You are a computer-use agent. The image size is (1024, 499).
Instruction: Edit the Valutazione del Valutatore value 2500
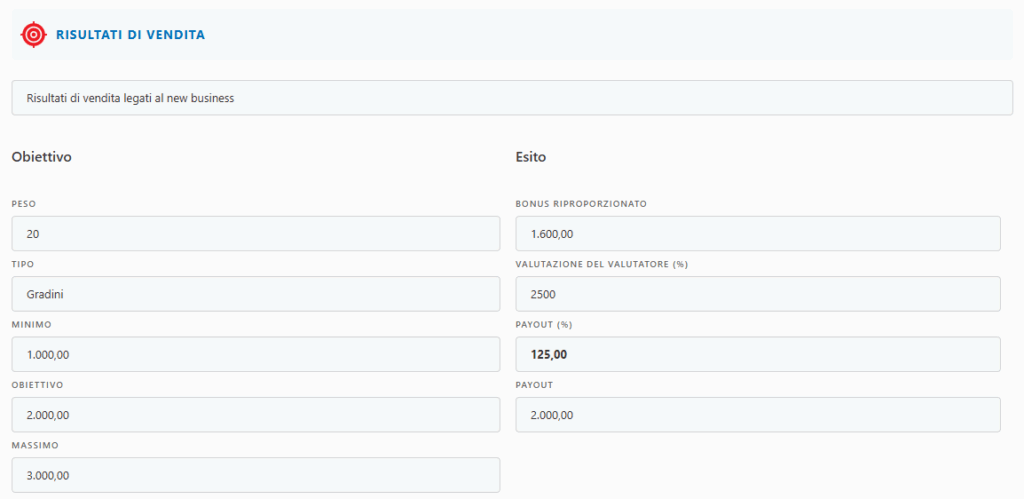757,294
